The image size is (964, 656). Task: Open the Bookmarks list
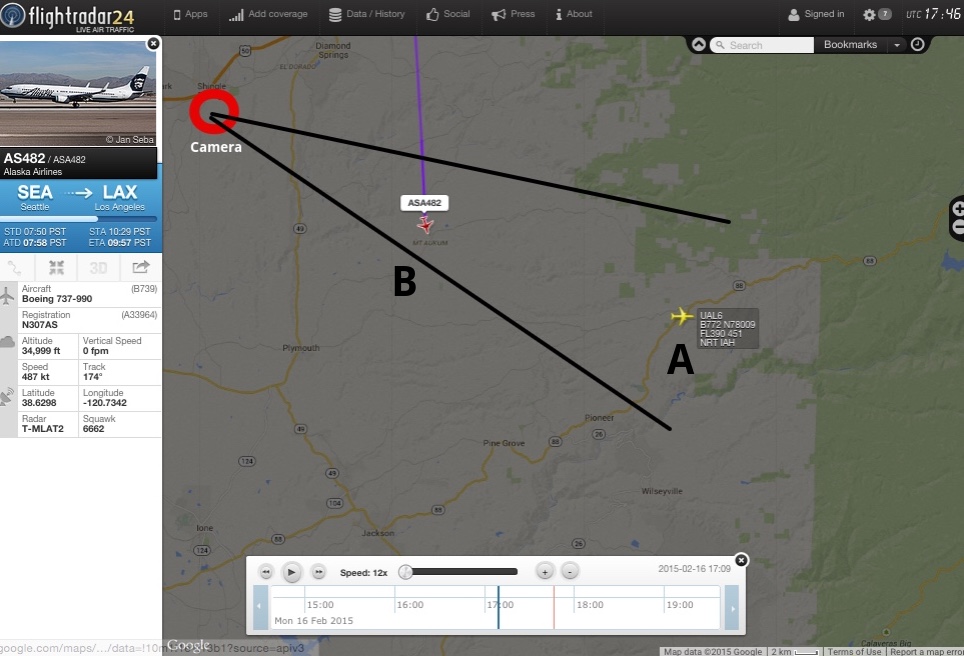point(850,45)
